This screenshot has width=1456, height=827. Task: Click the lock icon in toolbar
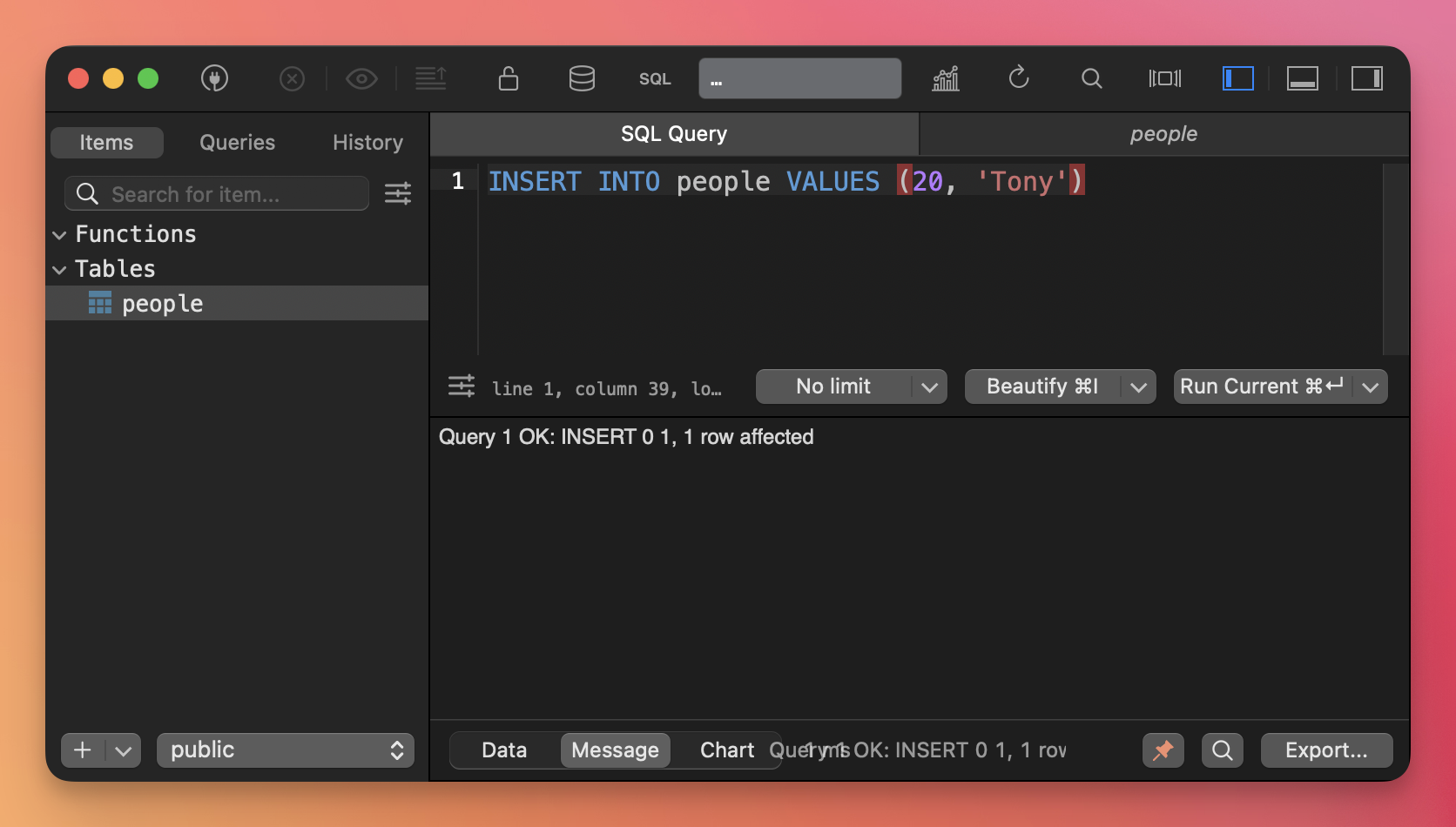pos(509,79)
